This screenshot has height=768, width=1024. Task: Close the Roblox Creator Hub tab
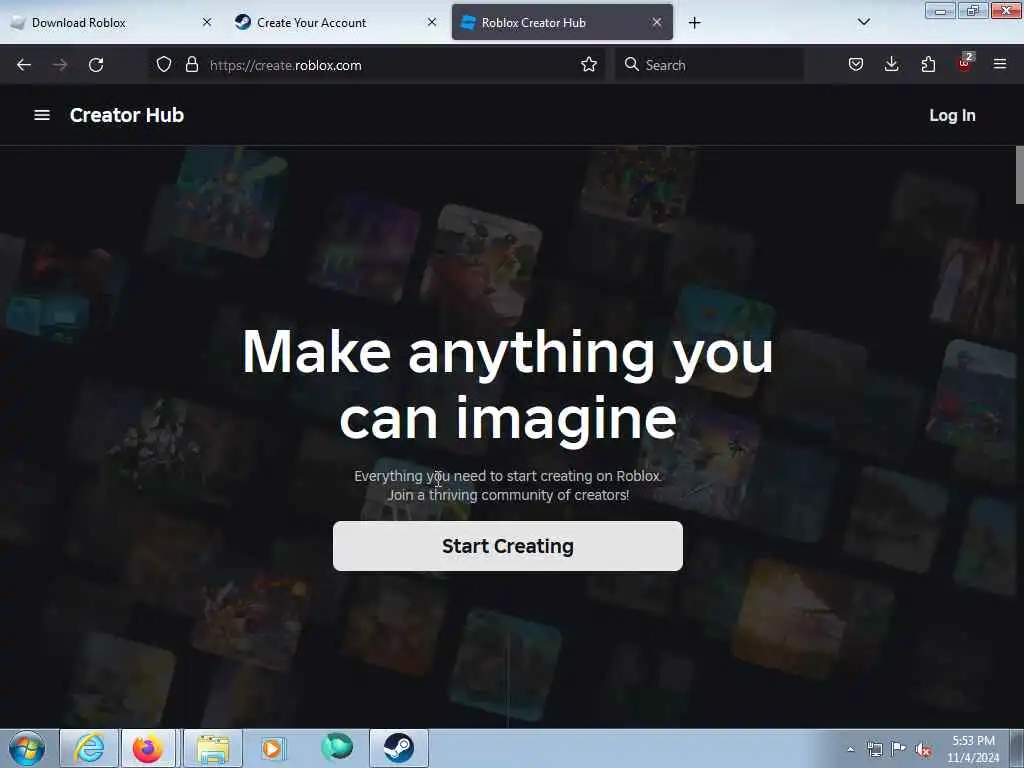[x=657, y=22]
